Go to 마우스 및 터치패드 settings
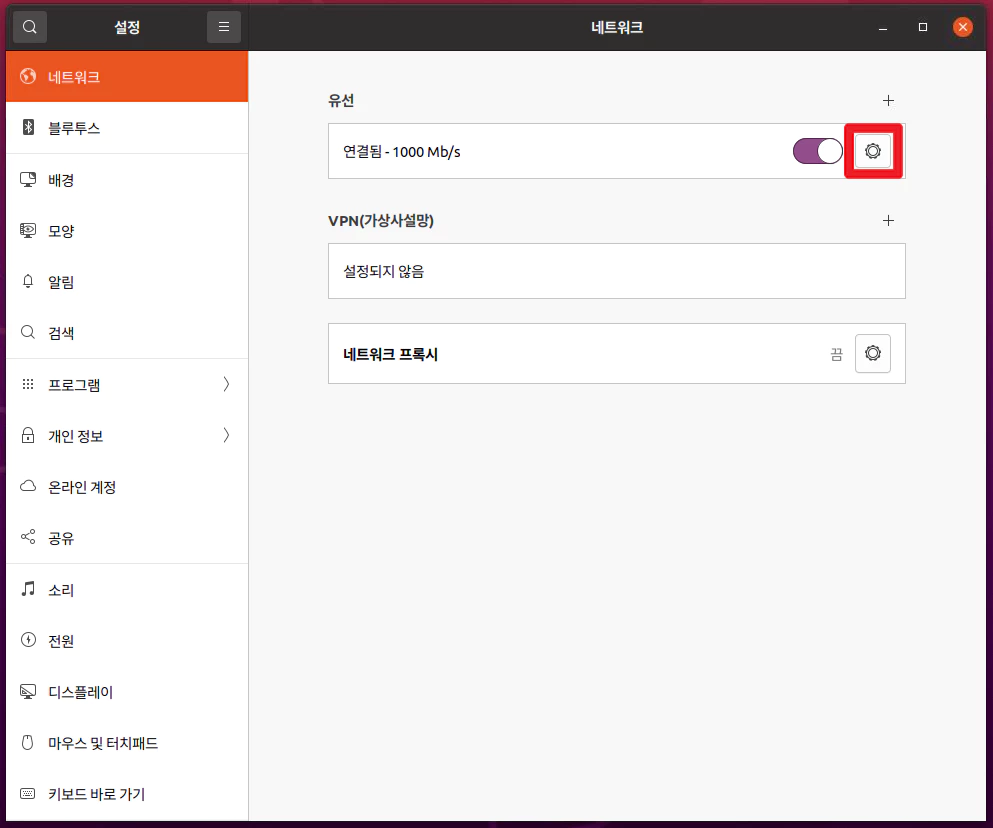Viewport: 993px width, 828px height. [127, 742]
